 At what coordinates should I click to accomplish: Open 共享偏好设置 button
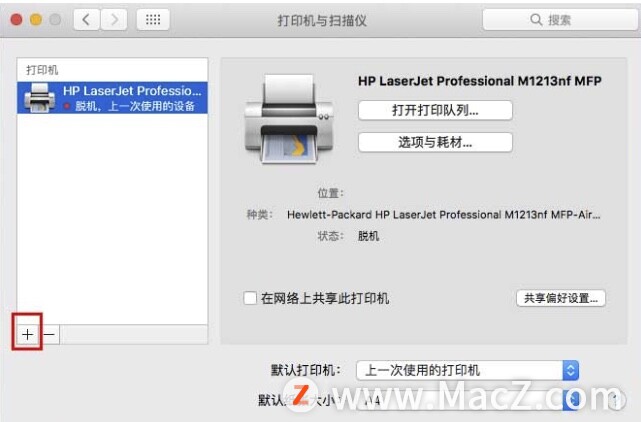tap(561, 298)
